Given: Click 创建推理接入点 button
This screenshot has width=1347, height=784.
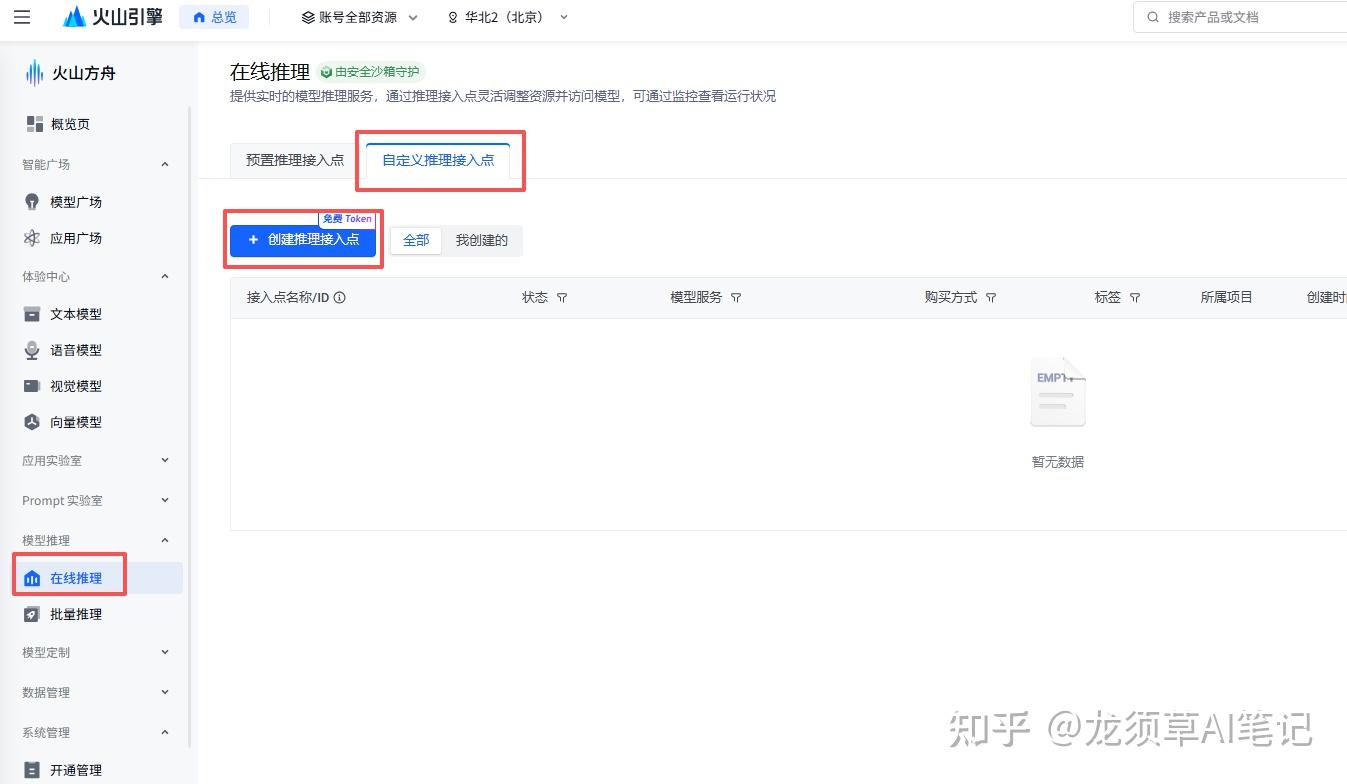Looking at the screenshot, I should (303, 240).
